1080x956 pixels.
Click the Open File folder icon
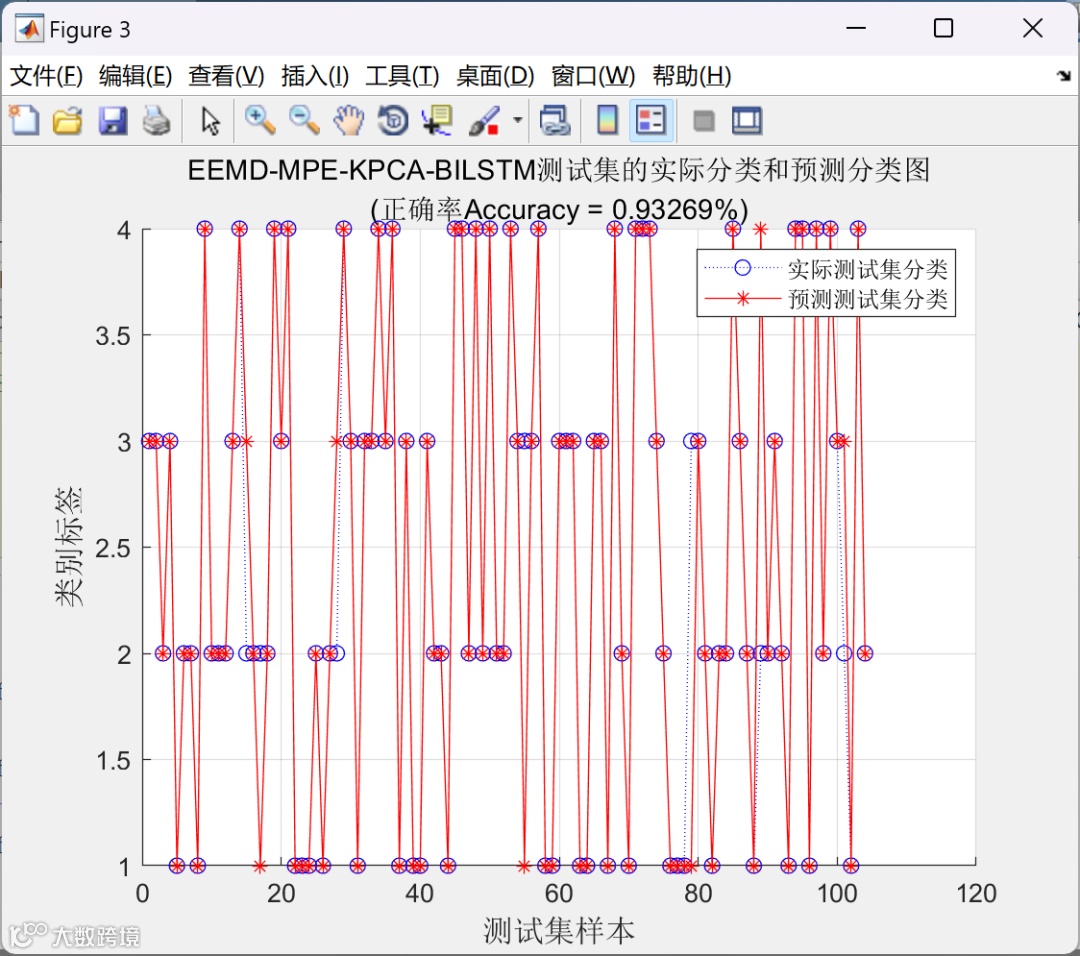pos(68,121)
